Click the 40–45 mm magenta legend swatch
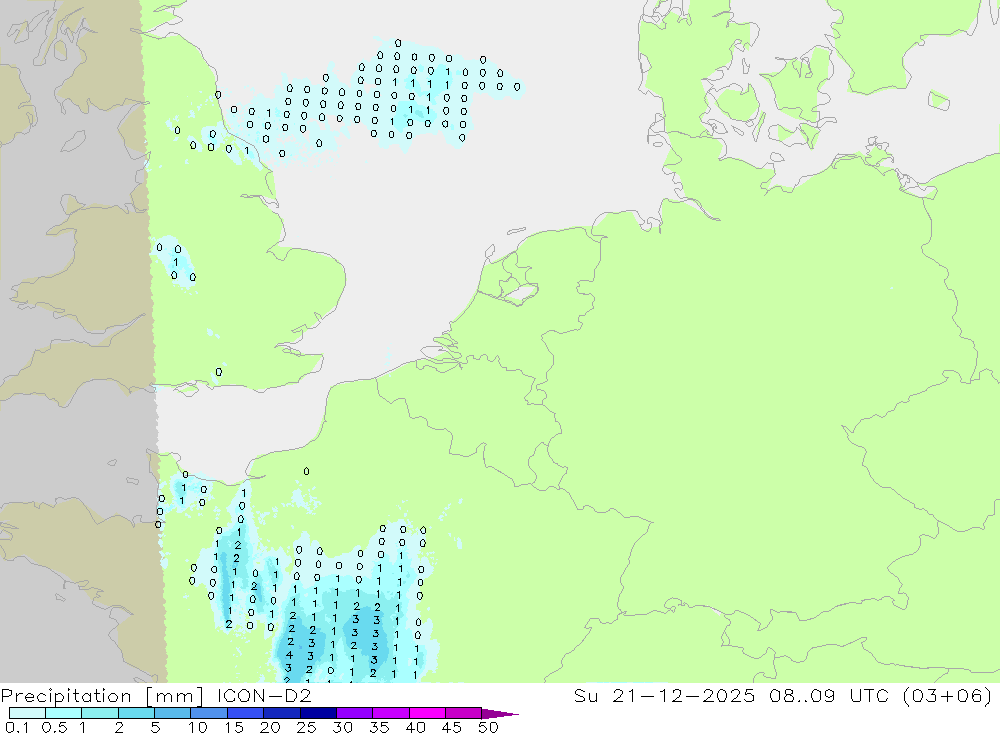This screenshot has height=733, width=1000. (427, 713)
